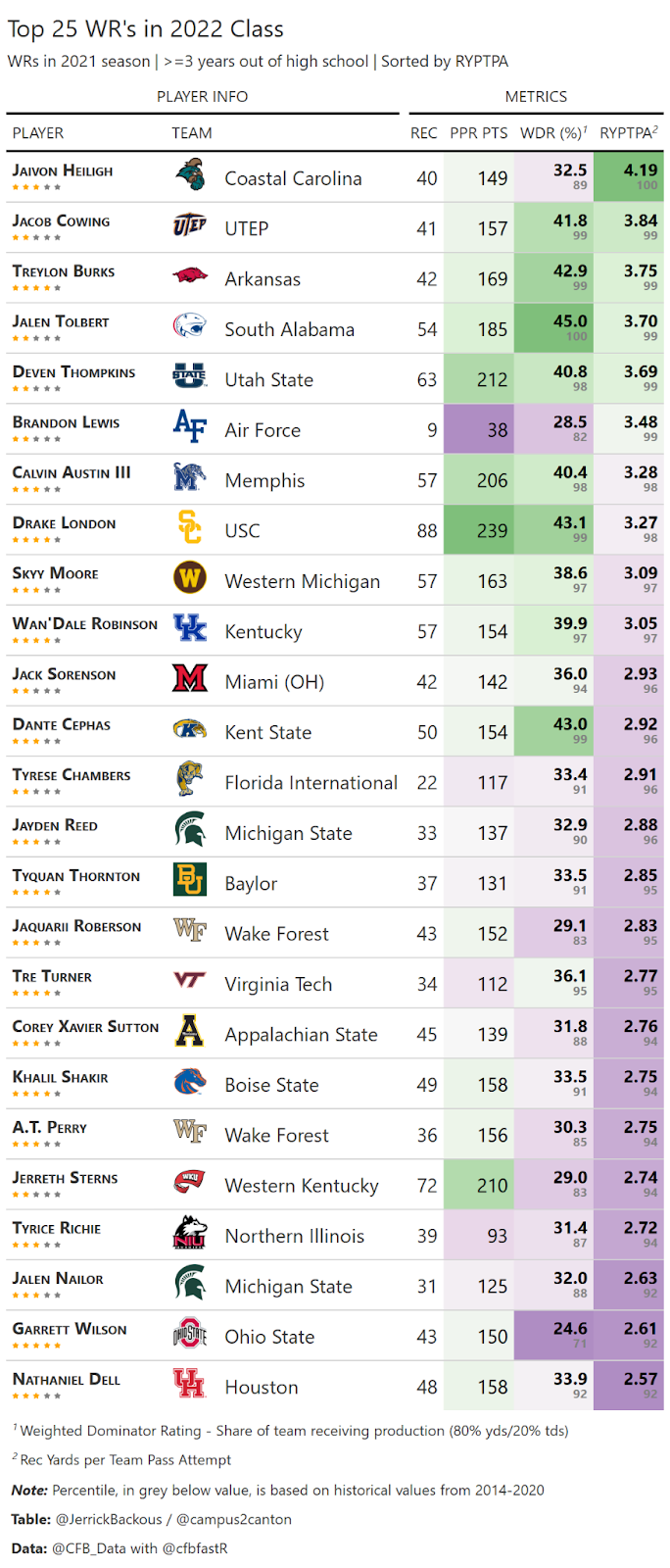Click player name Drake London
The width and height of the screenshot is (670, 1568).
point(64,523)
